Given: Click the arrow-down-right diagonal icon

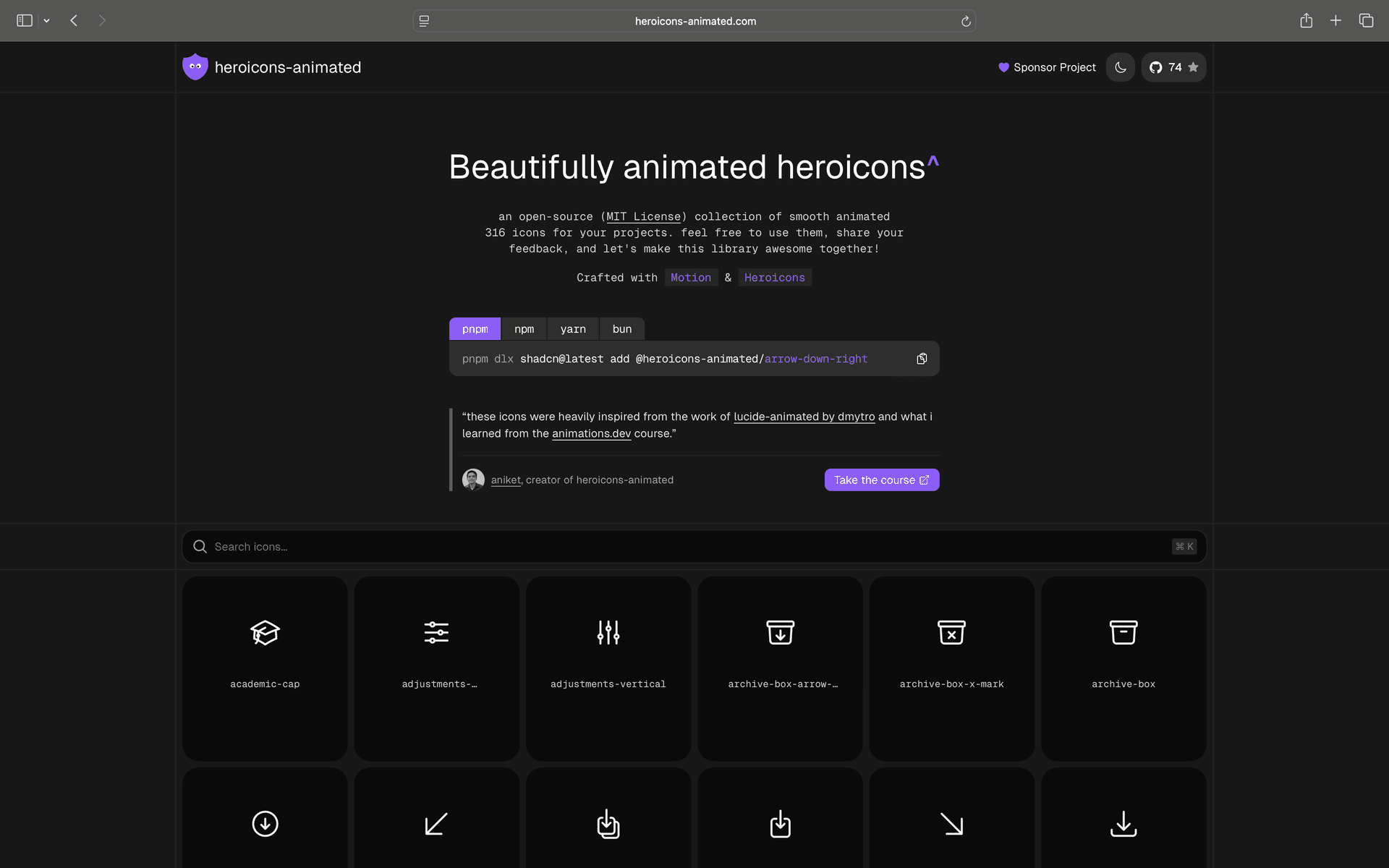Looking at the screenshot, I should pos(951,823).
